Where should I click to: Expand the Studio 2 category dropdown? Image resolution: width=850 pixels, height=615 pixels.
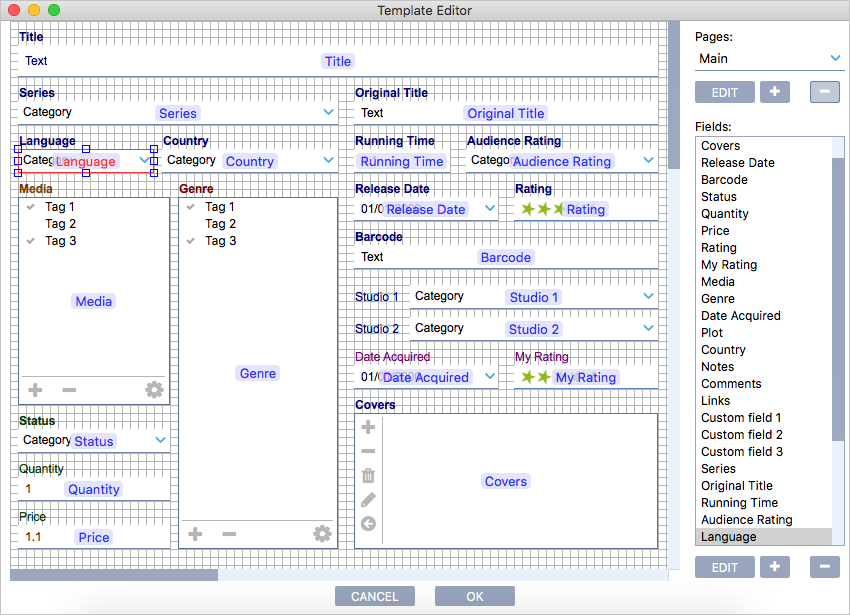coord(648,328)
